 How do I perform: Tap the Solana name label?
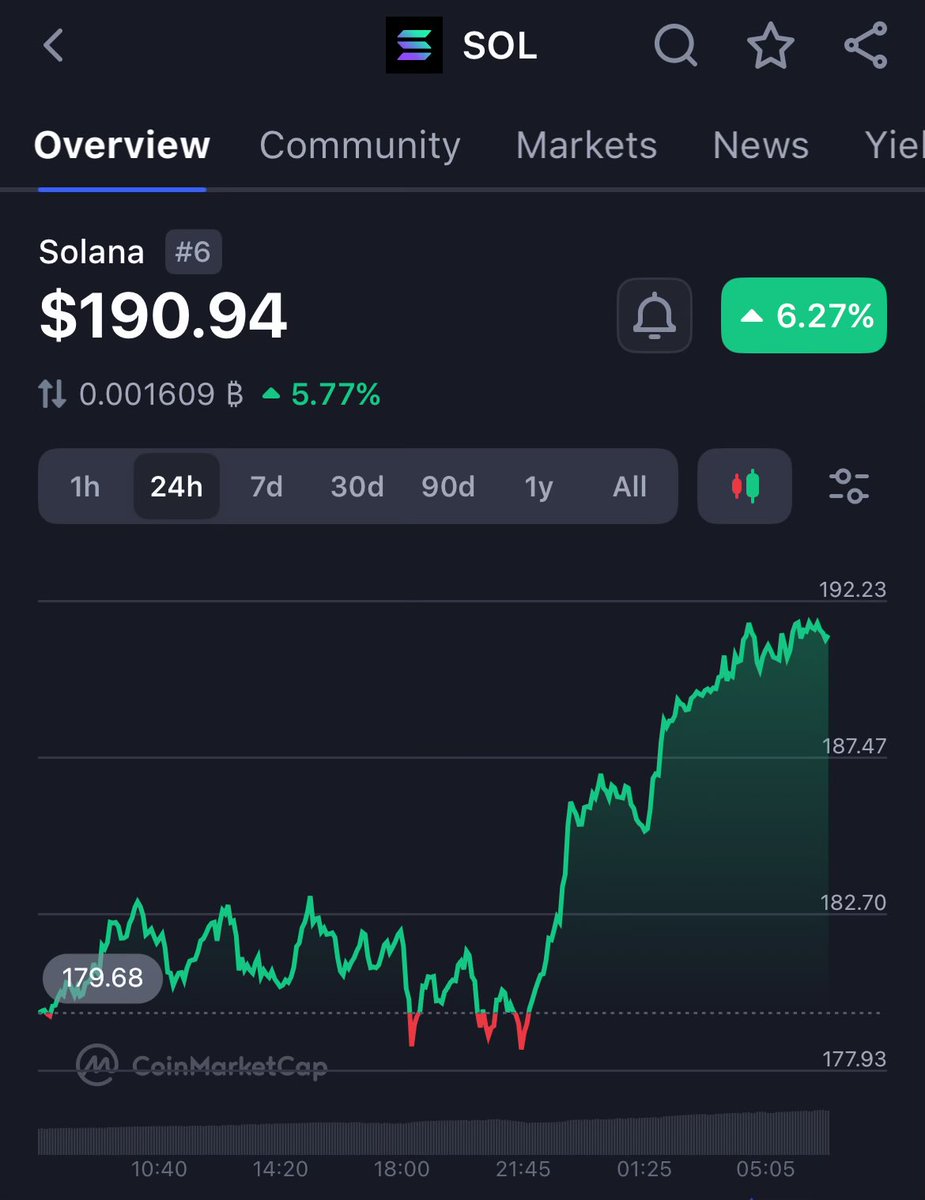pyautogui.click(x=92, y=252)
